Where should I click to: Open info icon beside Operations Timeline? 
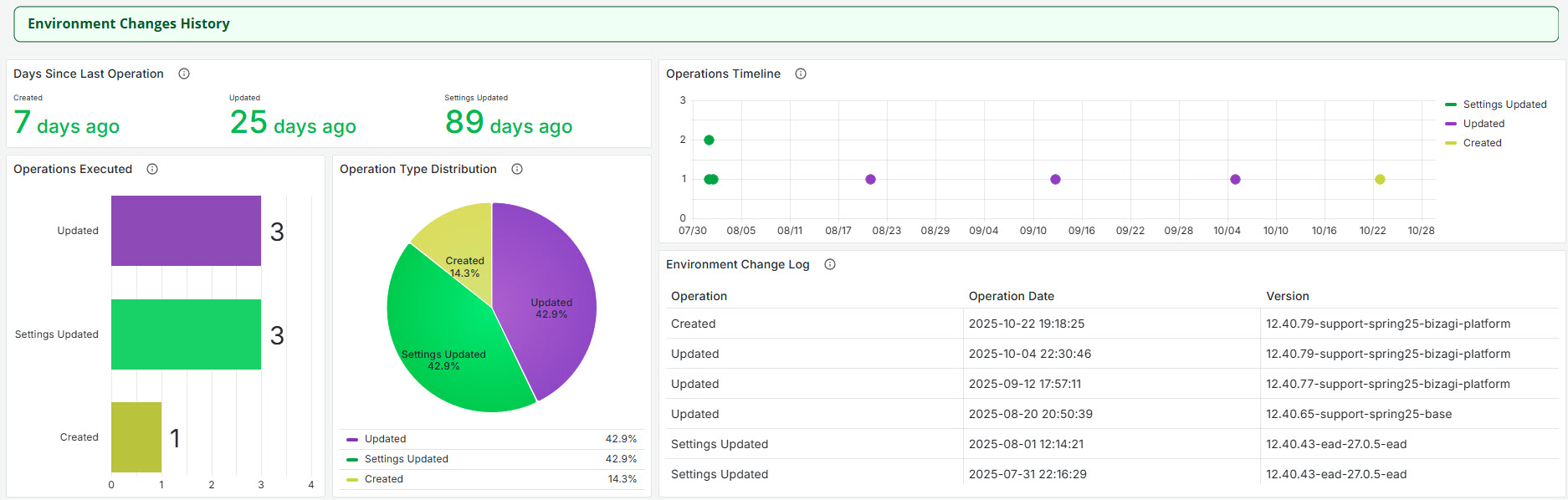pyautogui.click(x=801, y=74)
